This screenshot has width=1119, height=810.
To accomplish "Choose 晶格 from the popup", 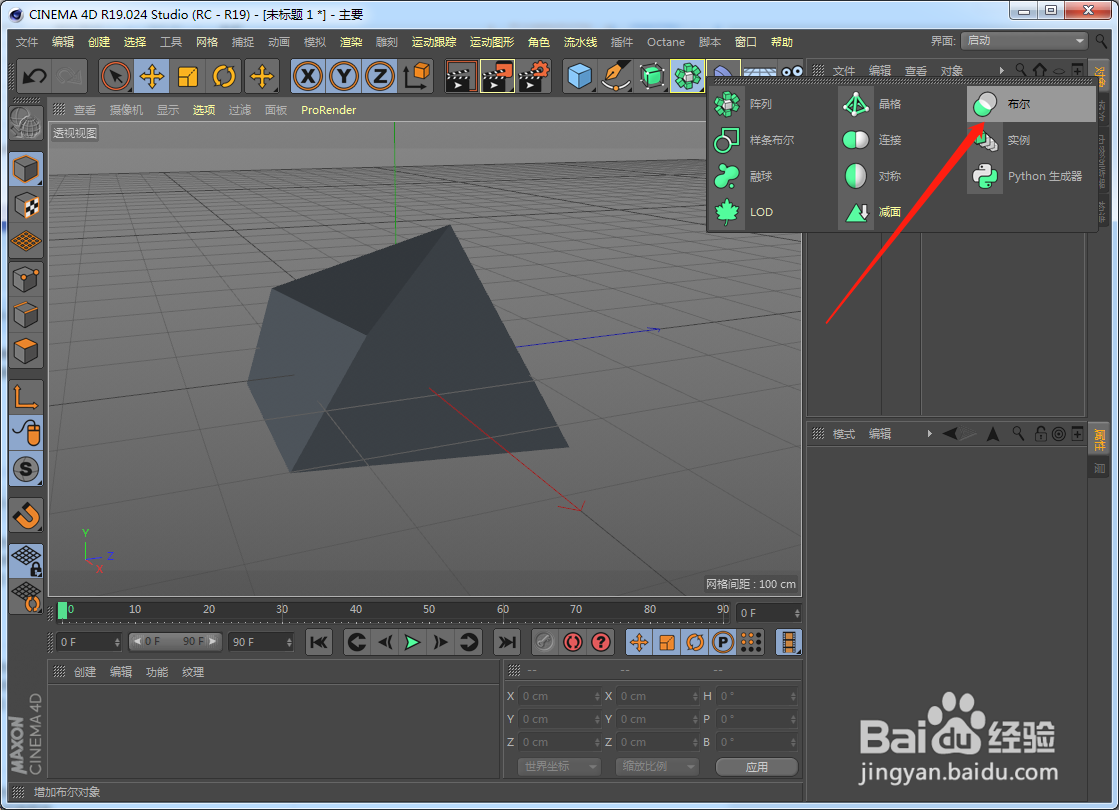I will coord(901,104).
